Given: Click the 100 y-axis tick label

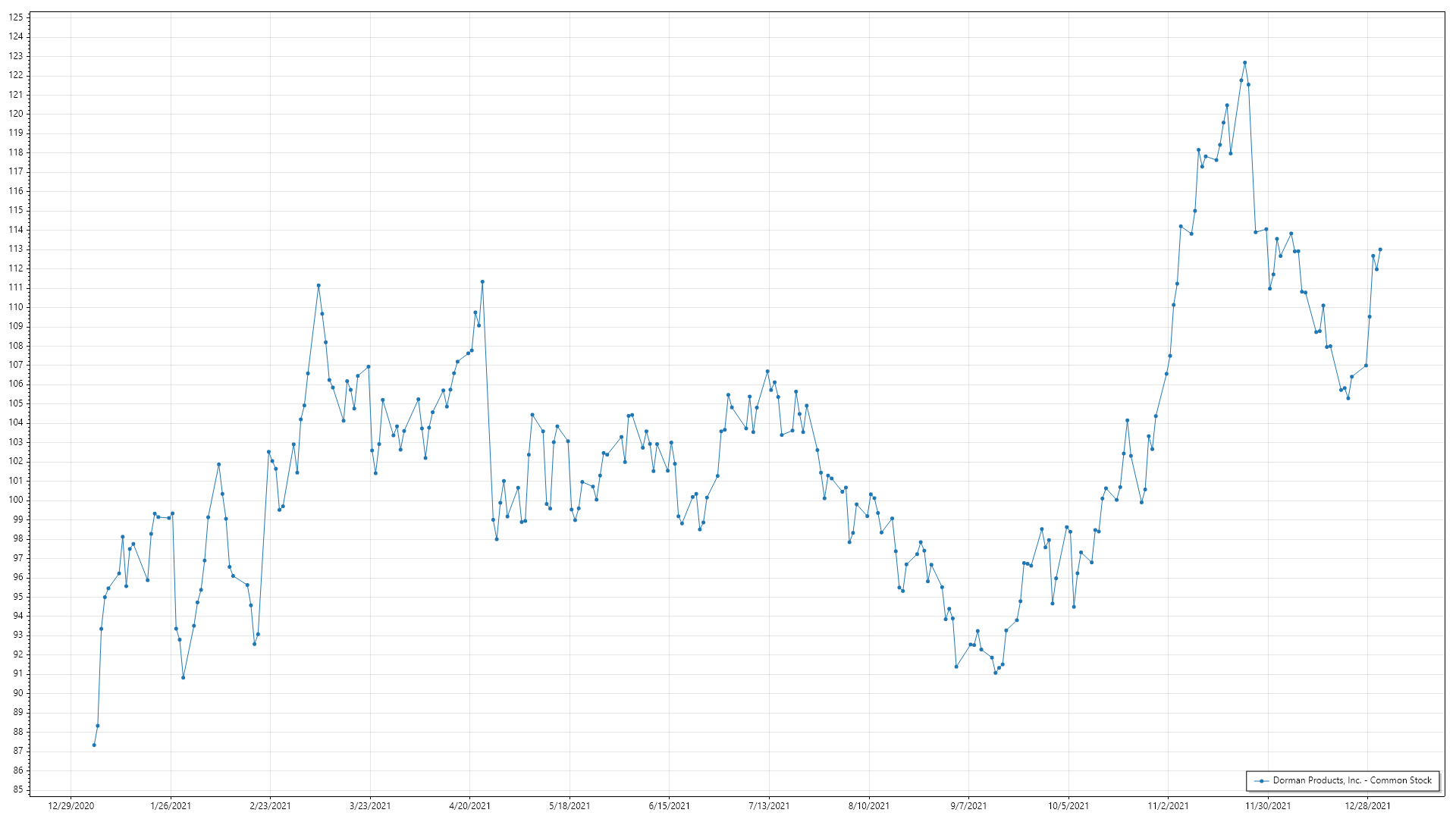Looking at the screenshot, I should pyautogui.click(x=17, y=500).
